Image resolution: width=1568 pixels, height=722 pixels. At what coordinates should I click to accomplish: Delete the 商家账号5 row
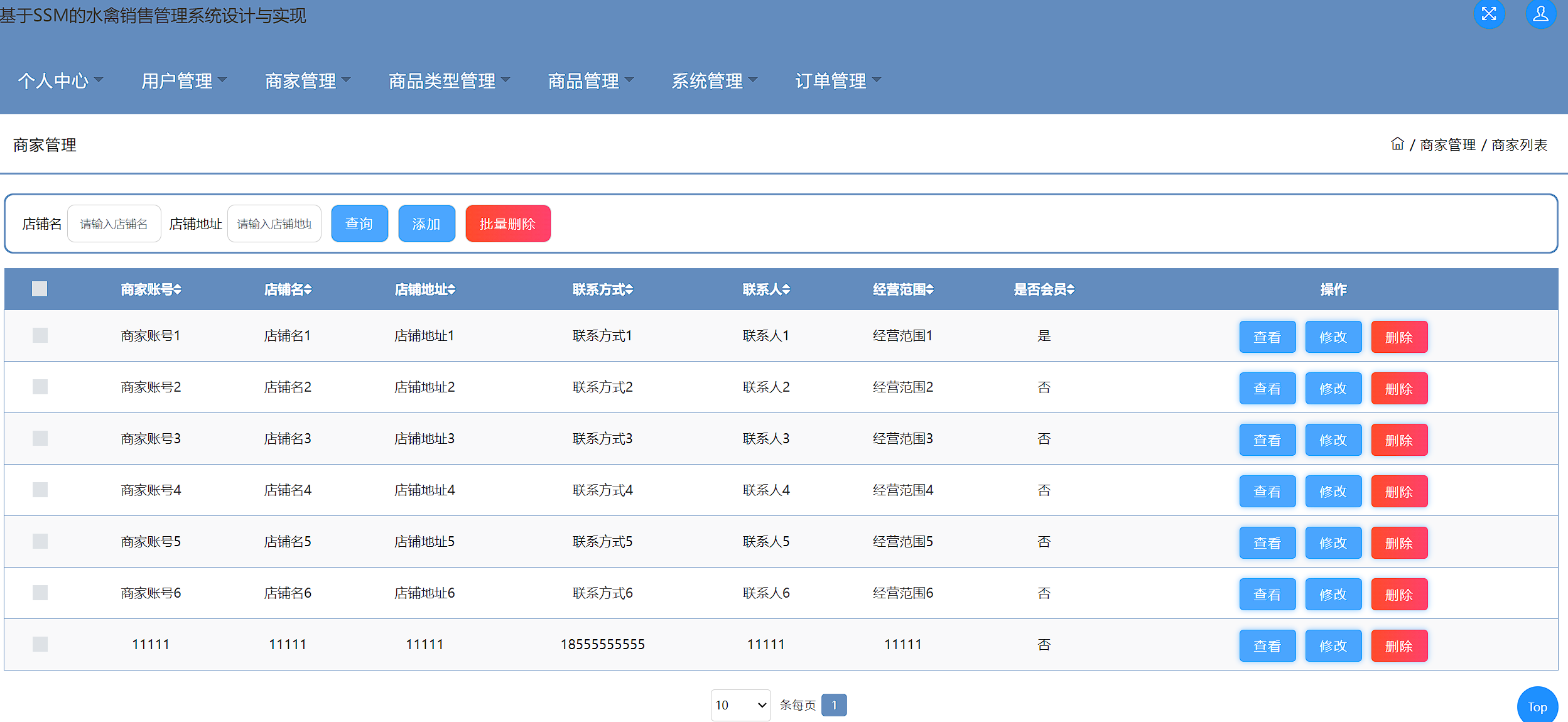(1400, 543)
